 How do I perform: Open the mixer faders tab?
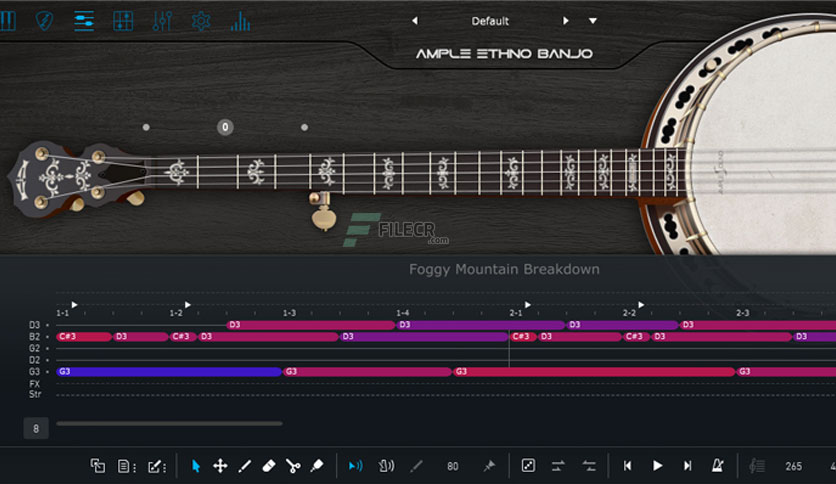pyautogui.click(x=162, y=21)
